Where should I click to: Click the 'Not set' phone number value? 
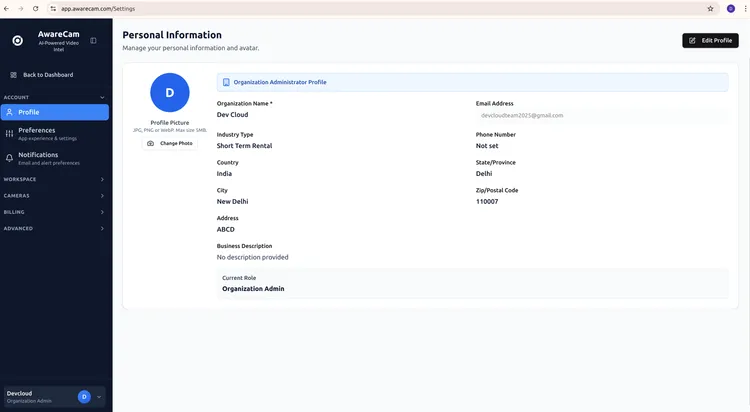coord(487,146)
